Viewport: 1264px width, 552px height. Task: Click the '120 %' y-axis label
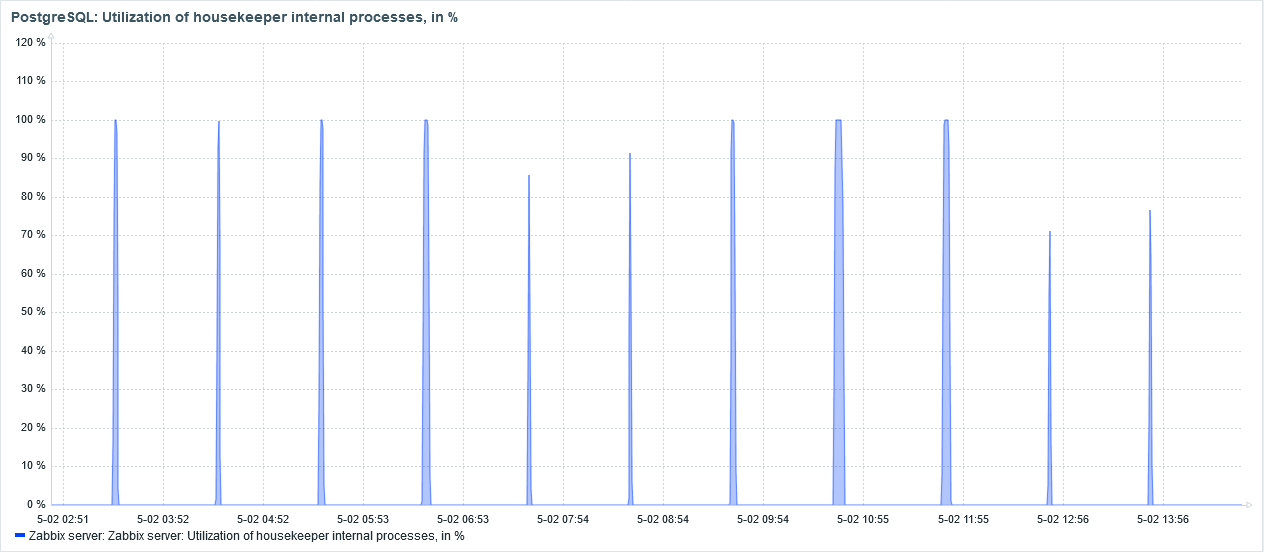coord(31,43)
